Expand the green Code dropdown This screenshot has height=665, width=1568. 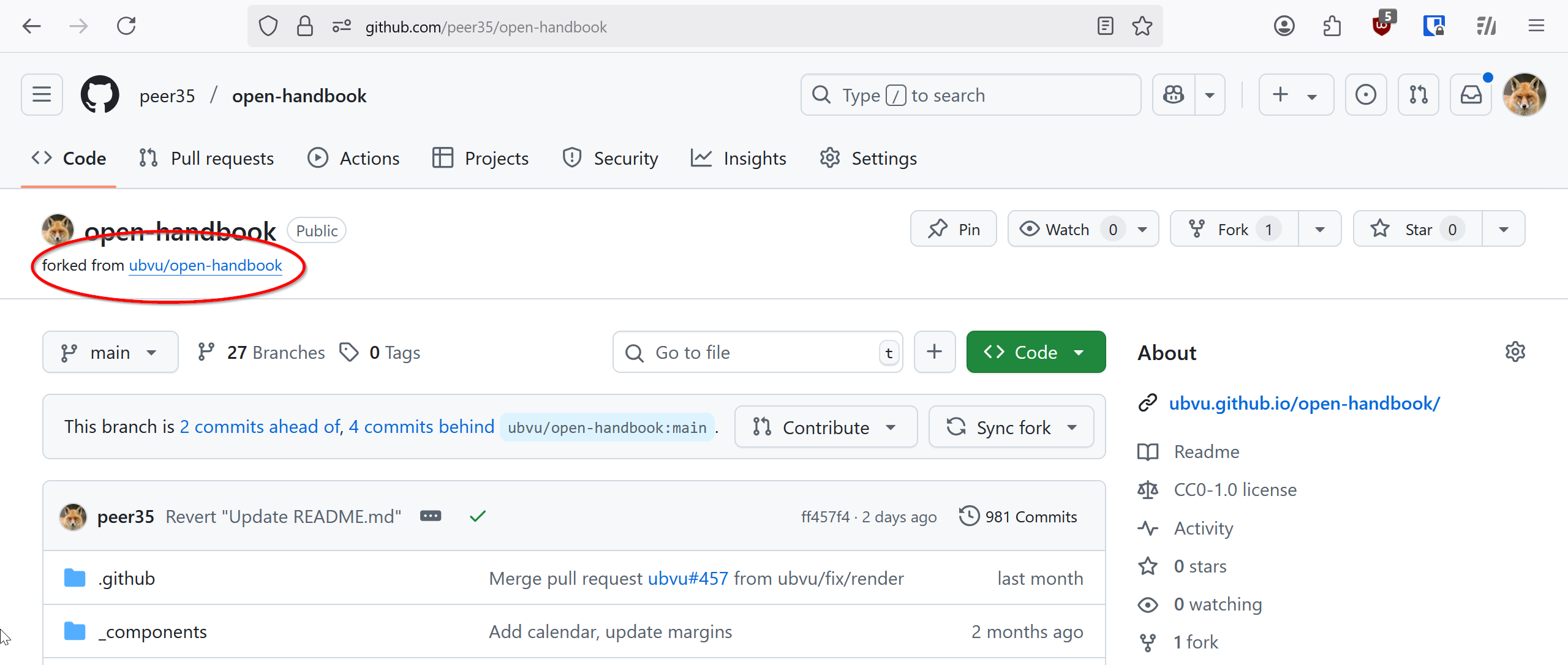click(1035, 352)
